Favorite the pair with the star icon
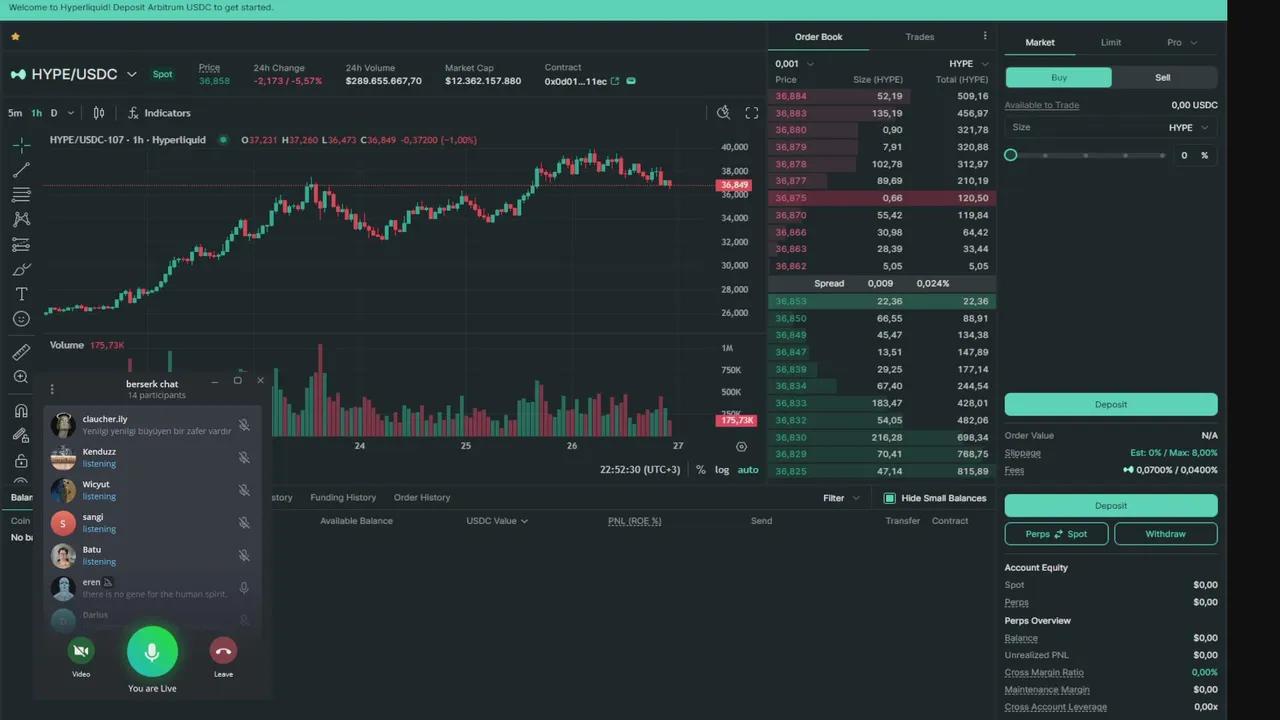The image size is (1280, 720). pyautogui.click(x=15, y=37)
